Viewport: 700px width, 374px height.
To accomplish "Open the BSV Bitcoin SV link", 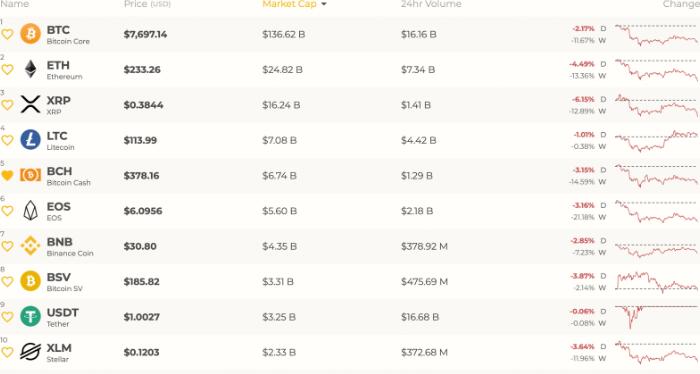I will click(x=64, y=282).
